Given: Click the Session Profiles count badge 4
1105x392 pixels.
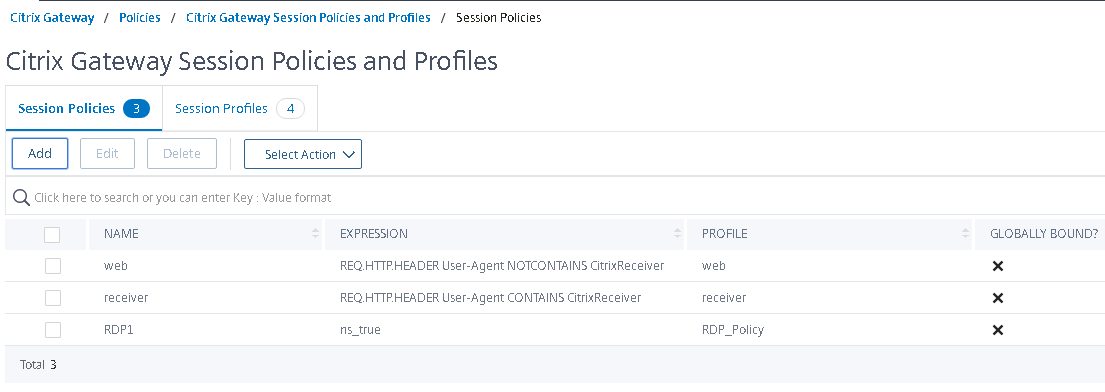Looking at the screenshot, I should [290, 109].
